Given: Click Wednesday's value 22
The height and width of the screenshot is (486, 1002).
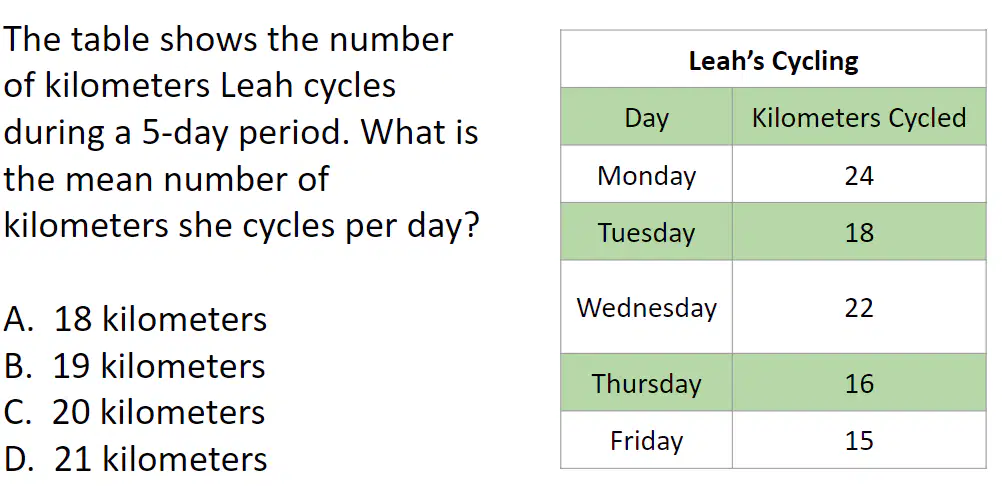Looking at the screenshot, I should pos(859,308).
